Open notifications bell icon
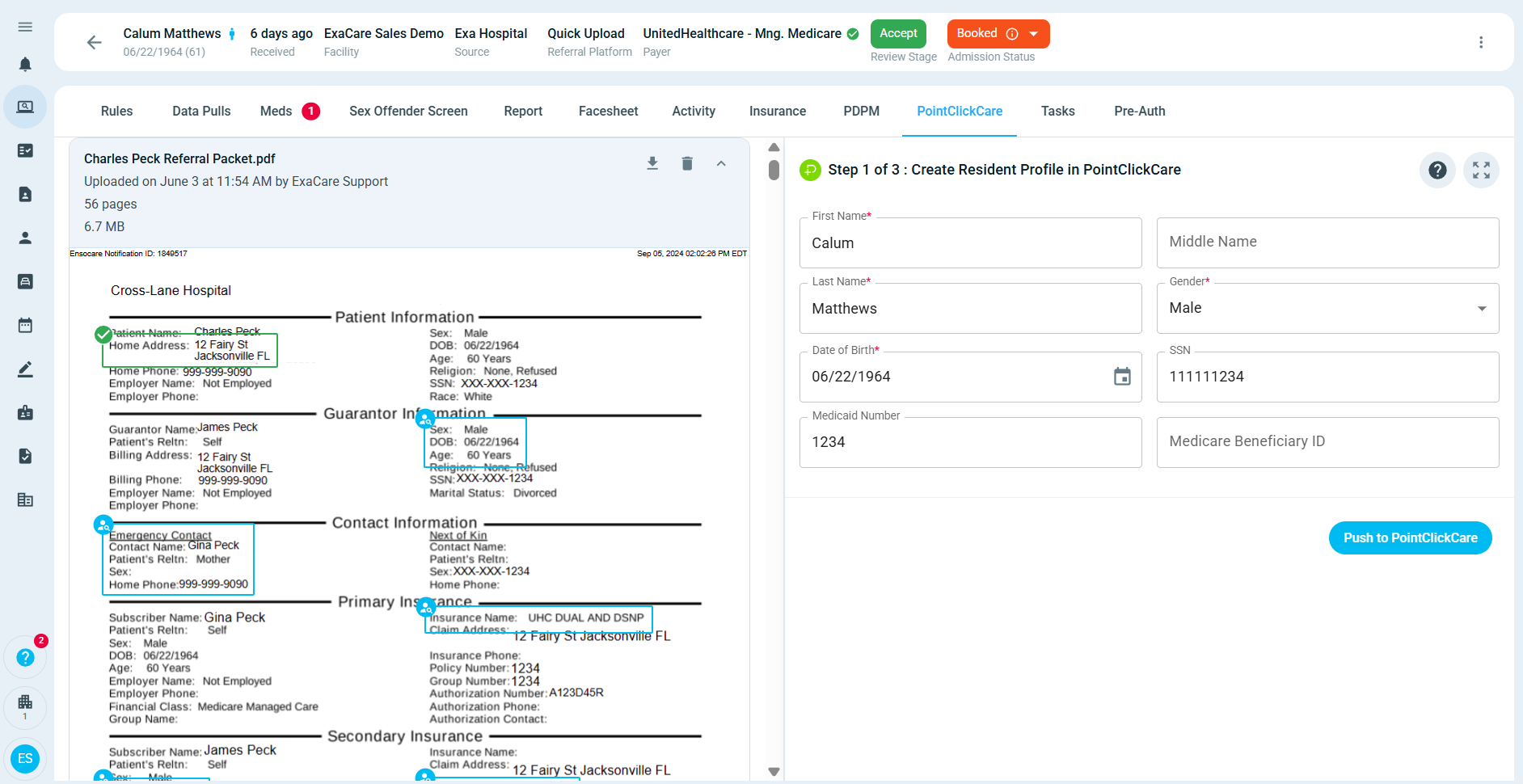1523x784 pixels. [x=25, y=64]
